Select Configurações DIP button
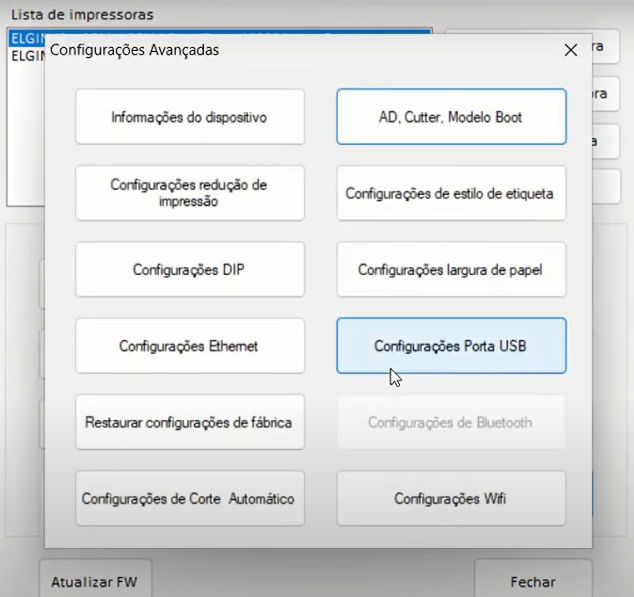The width and height of the screenshot is (634, 597). [x=190, y=269]
